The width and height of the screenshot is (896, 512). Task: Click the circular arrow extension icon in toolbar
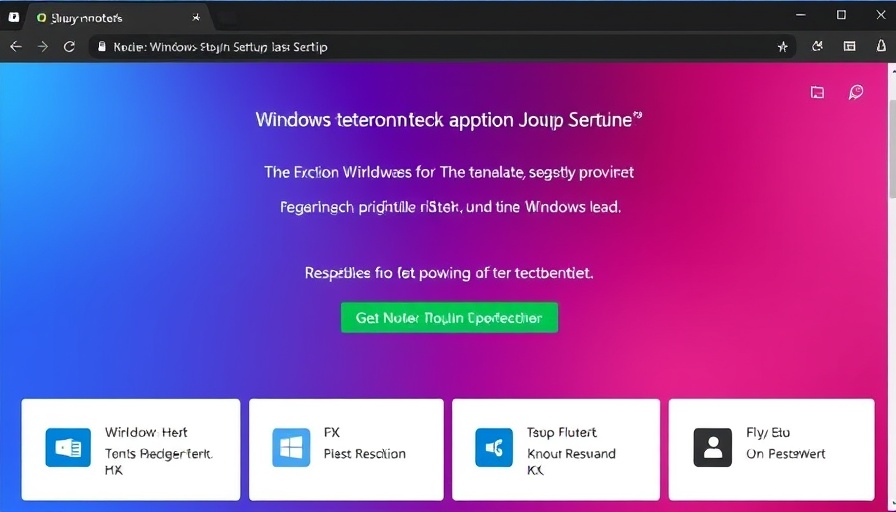click(817, 46)
